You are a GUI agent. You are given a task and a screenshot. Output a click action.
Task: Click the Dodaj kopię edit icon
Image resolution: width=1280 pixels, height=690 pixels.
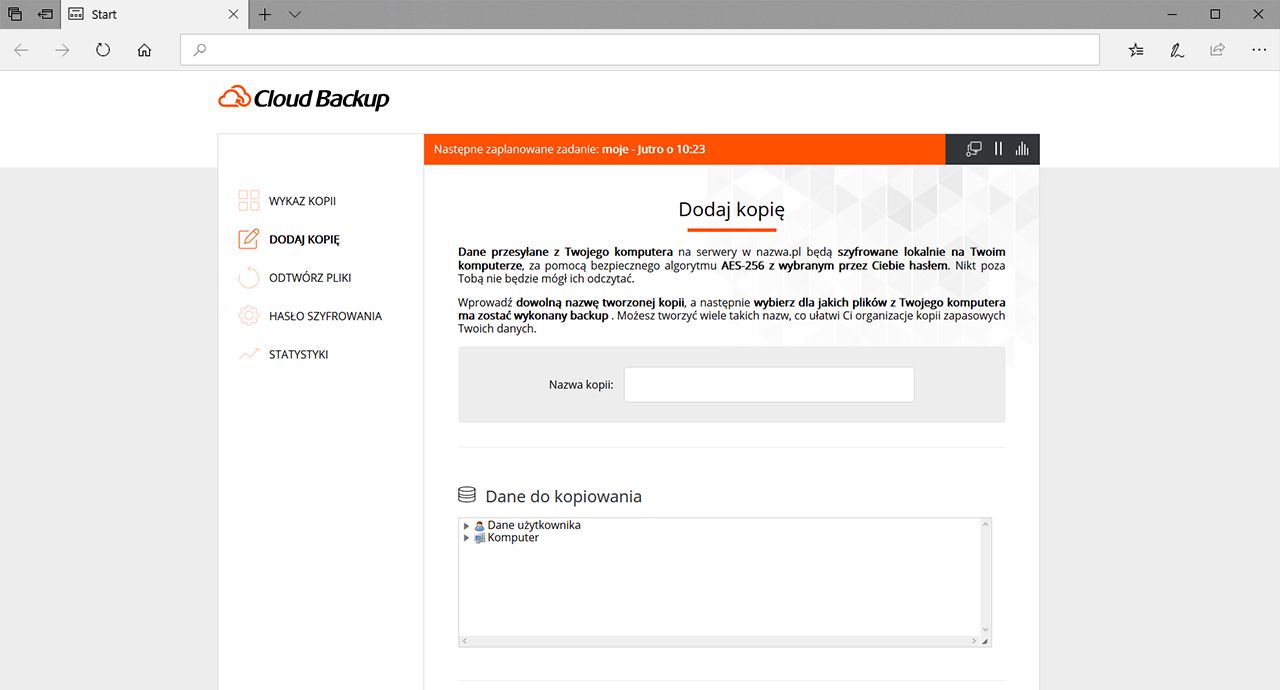tap(249, 239)
